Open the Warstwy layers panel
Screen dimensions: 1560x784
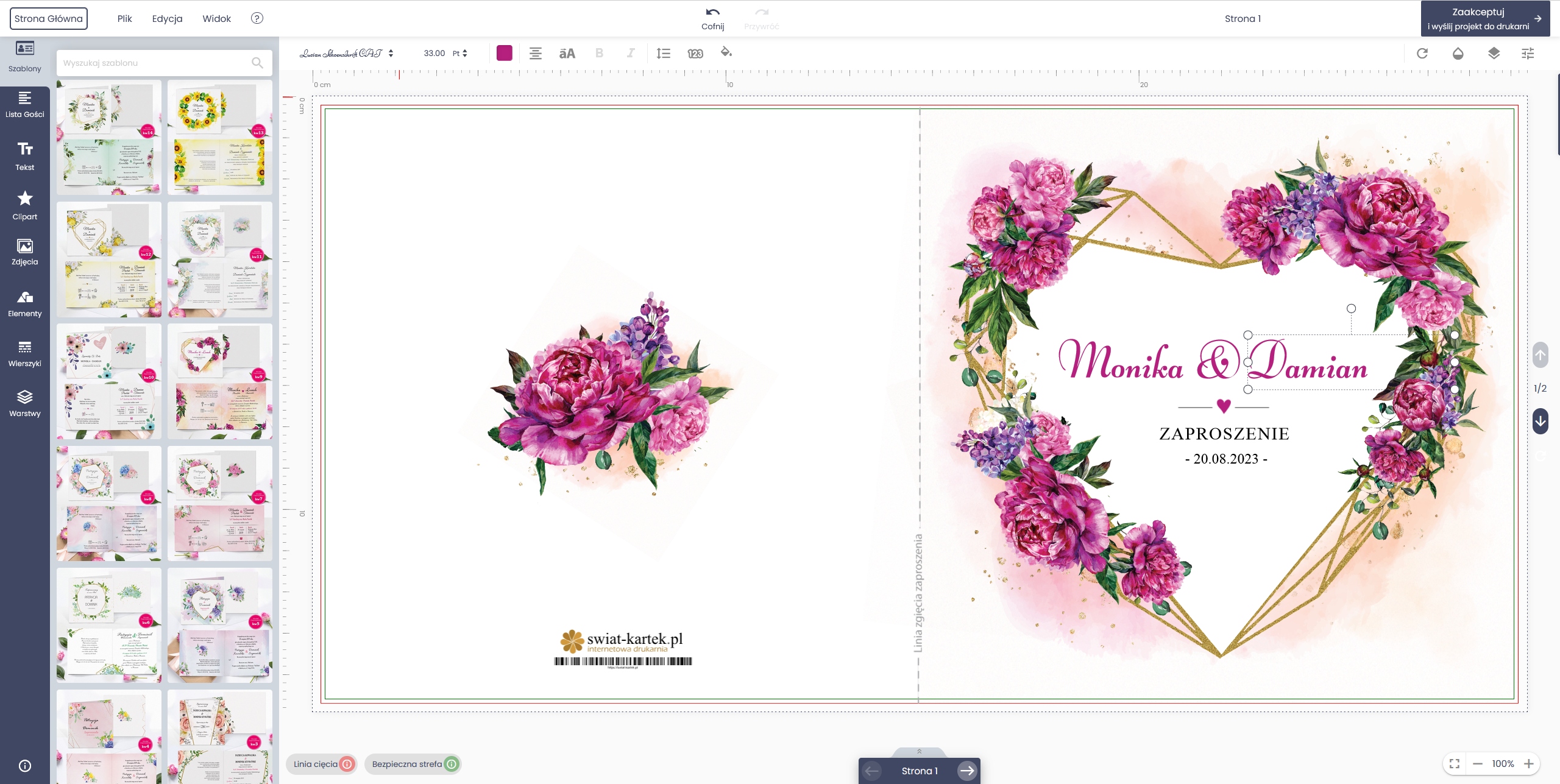pyautogui.click(x=24, y=403)
